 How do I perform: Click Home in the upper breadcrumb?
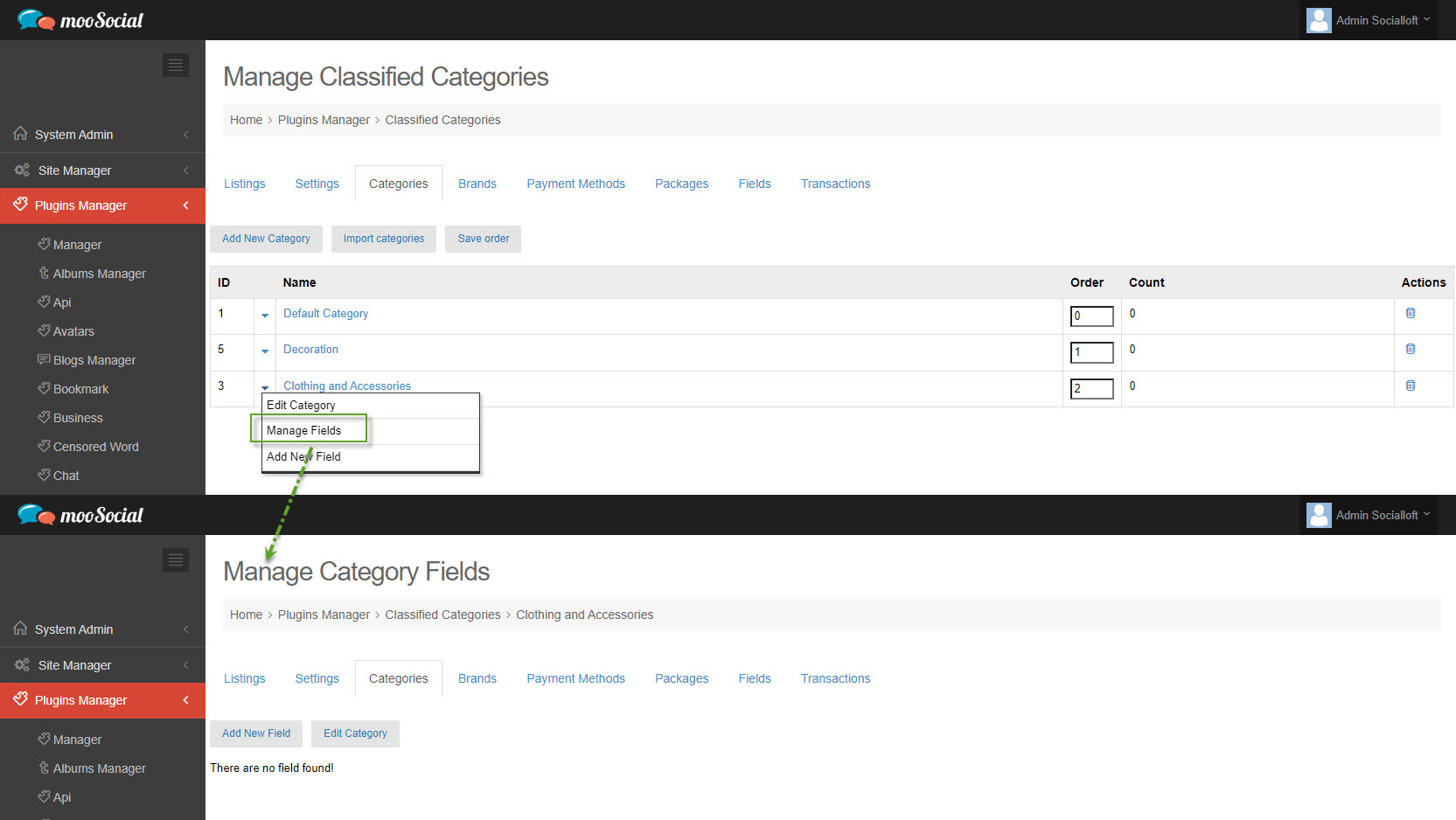[246, 120]
